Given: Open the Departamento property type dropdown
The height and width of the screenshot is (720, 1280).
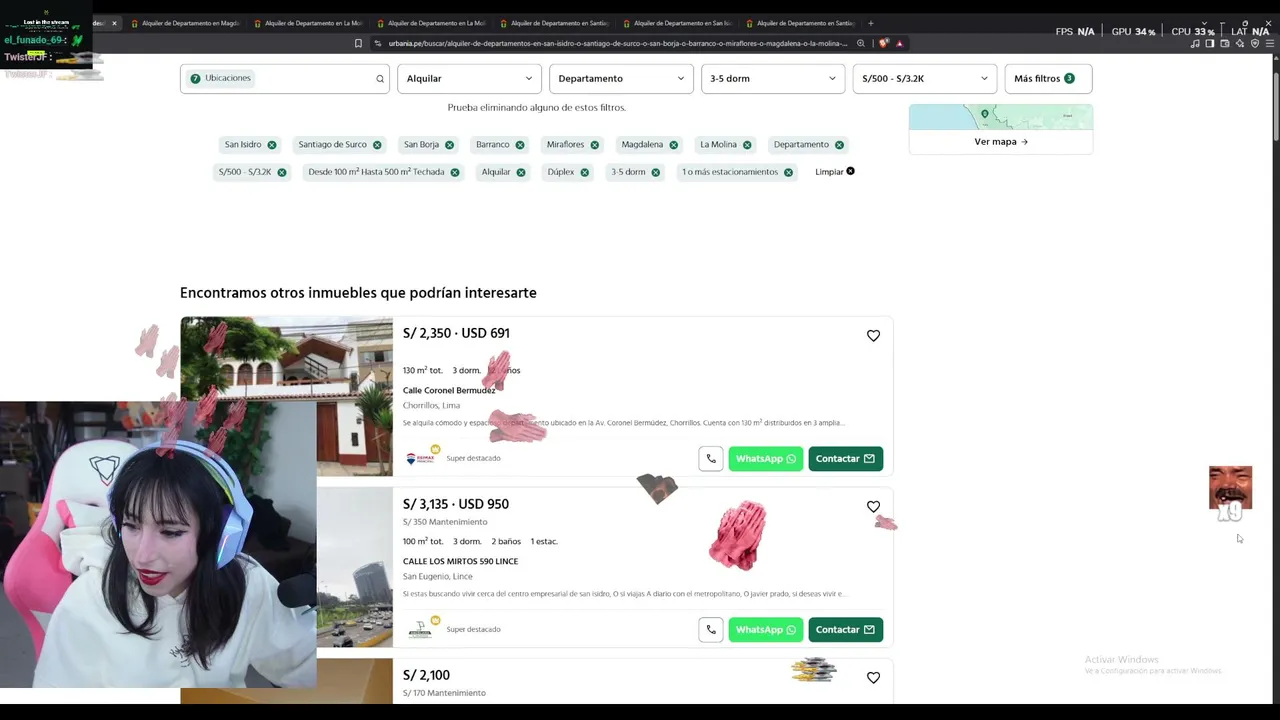Looking at the screenshot, I should click(621, 79).
